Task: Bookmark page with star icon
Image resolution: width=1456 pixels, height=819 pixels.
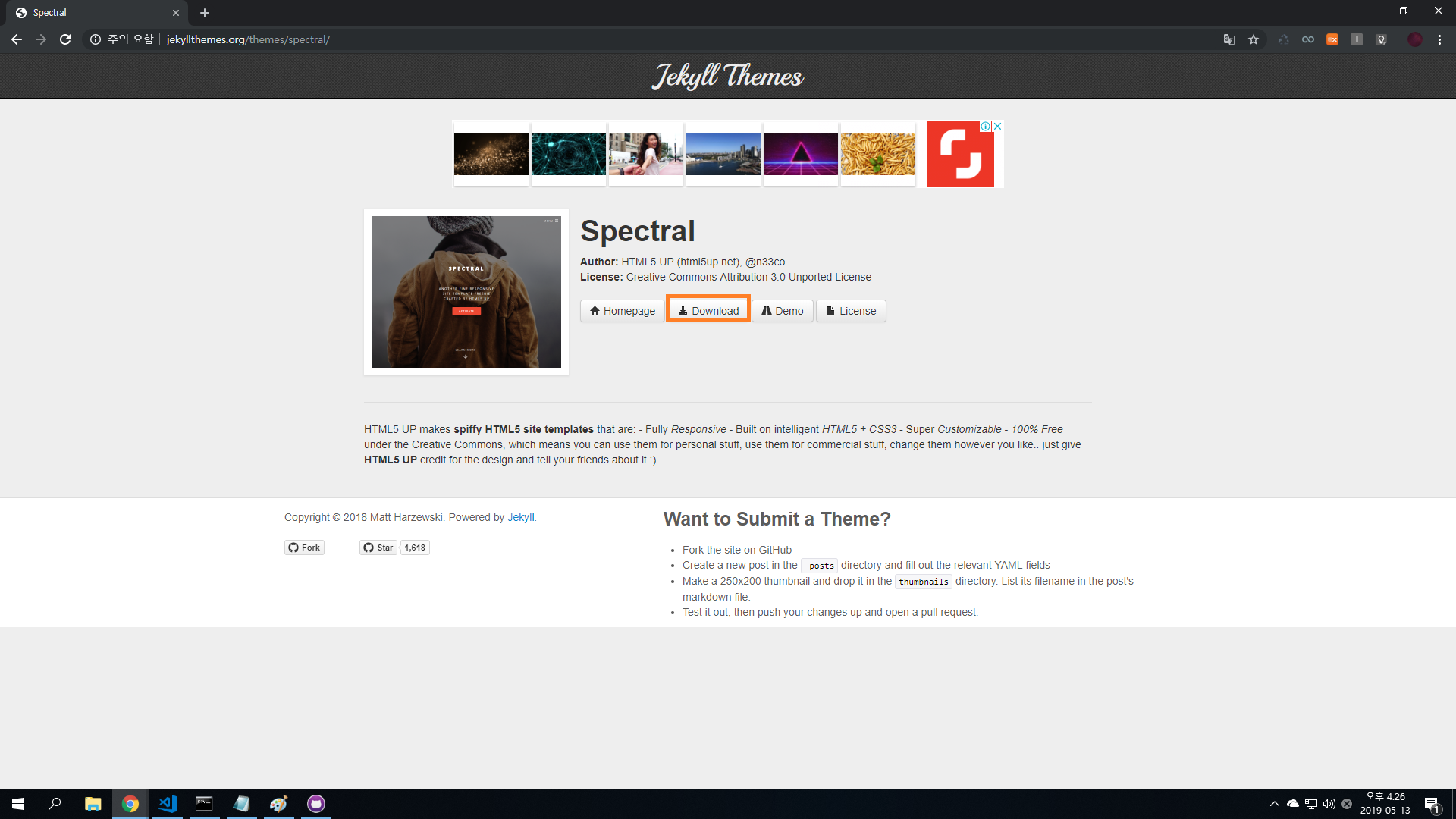Action: tap(1254, 39)
